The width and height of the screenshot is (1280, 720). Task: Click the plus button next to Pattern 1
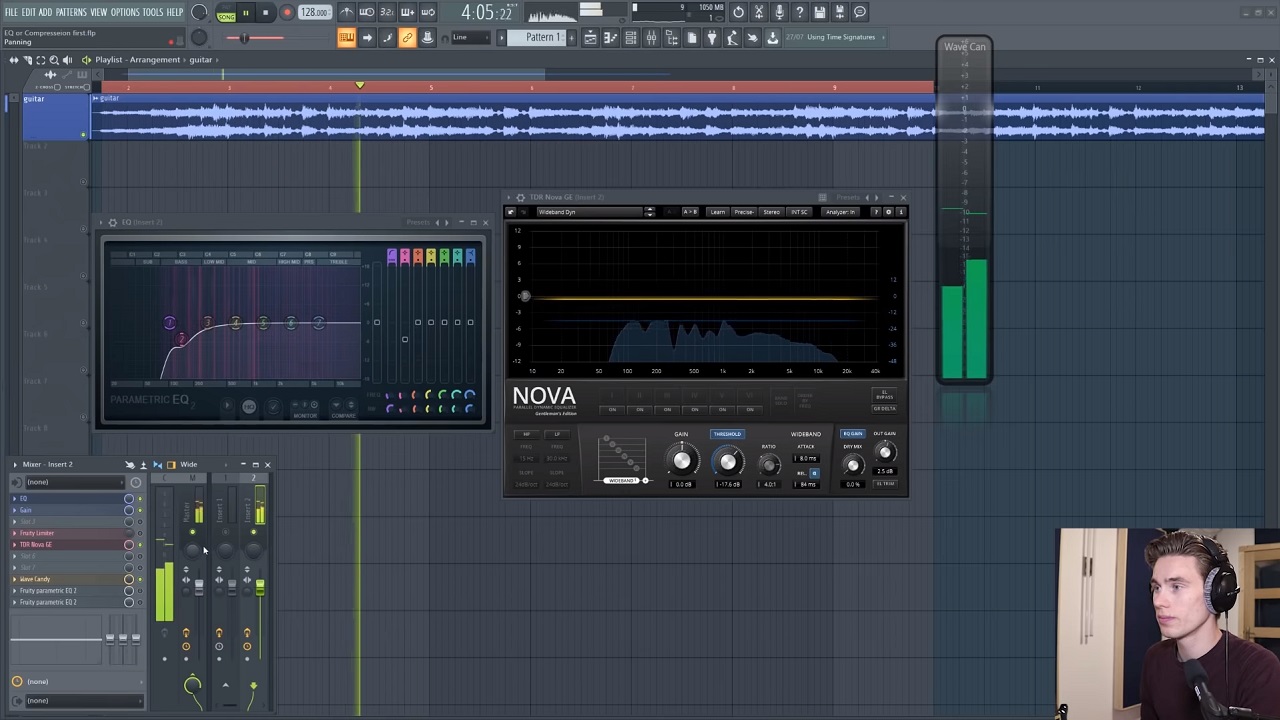(571, 38)
